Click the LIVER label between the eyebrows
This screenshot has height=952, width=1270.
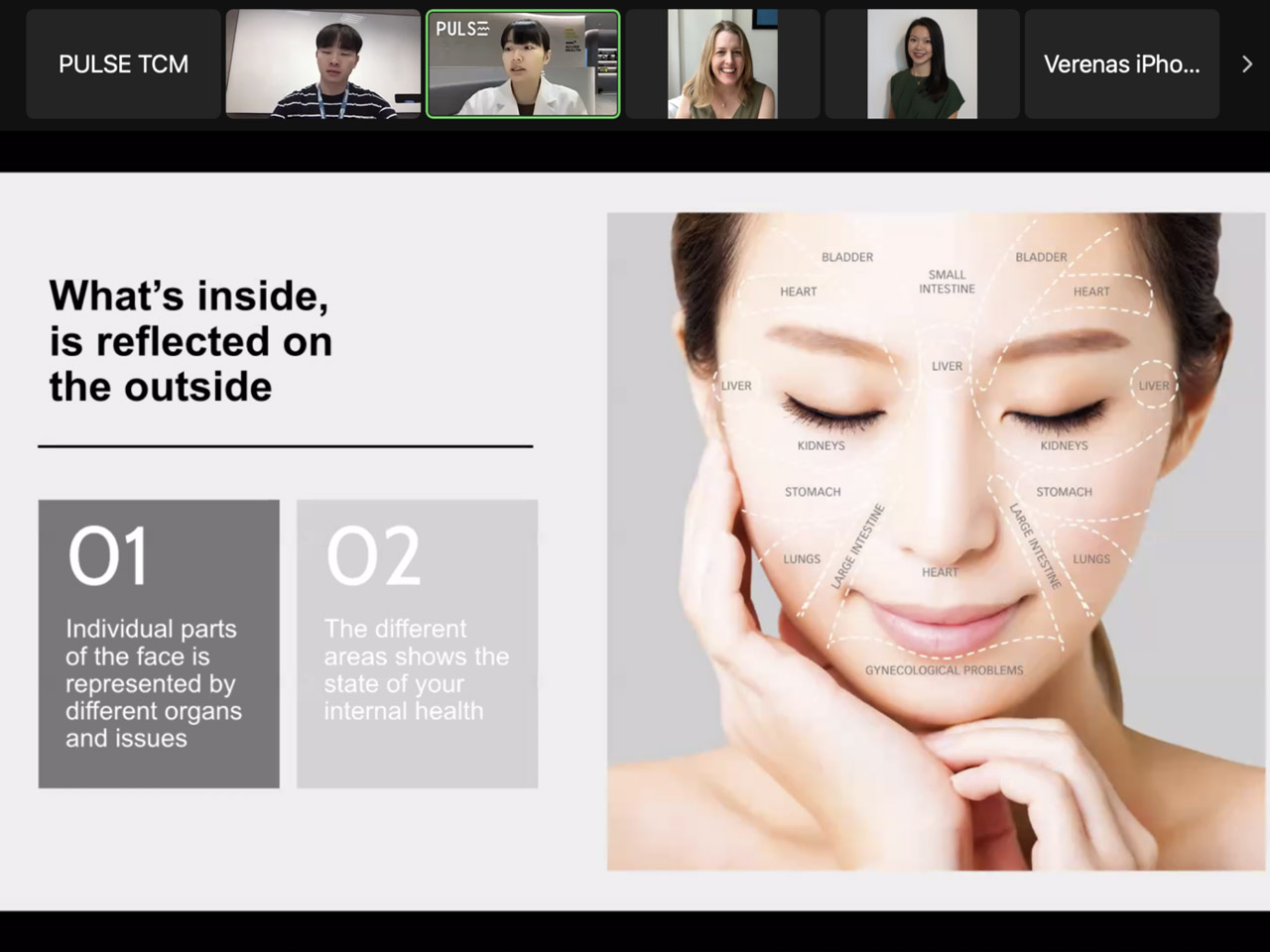pos(947,366)
